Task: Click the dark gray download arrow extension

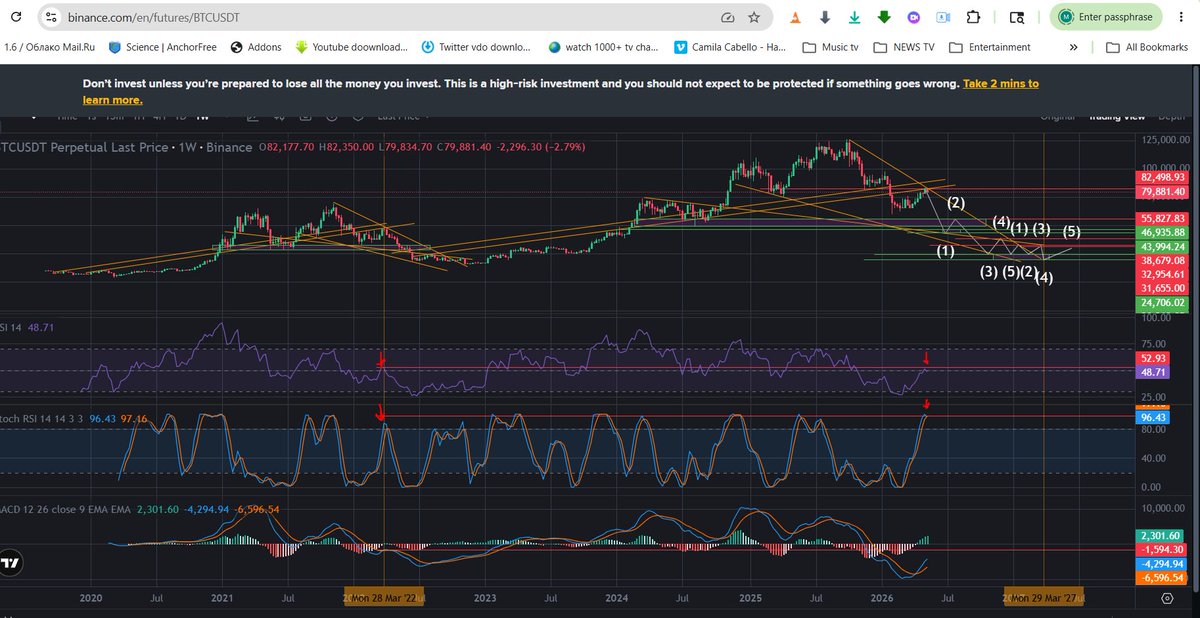Action: (825, 18)
